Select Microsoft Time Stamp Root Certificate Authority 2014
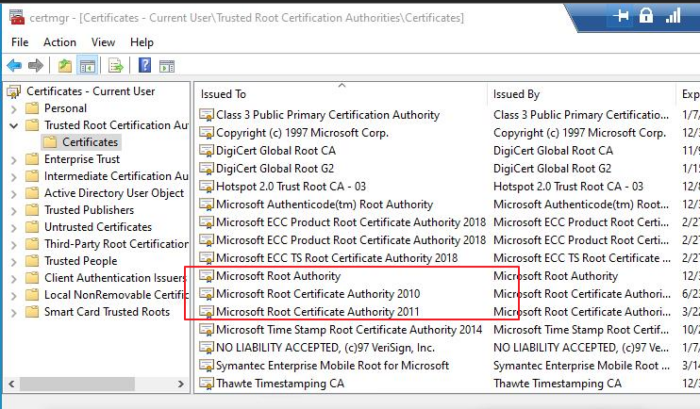Viewport: 700px width, 409px height. (349, 330)
